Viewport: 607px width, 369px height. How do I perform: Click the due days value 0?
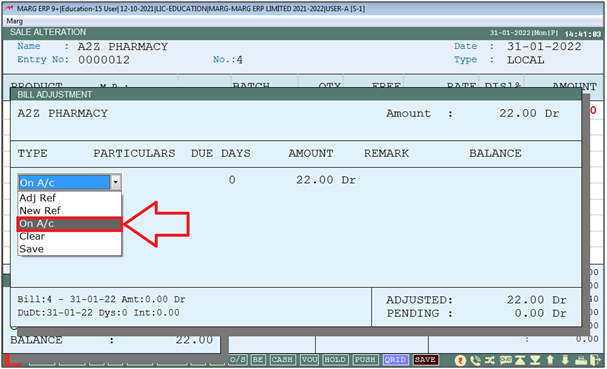232,180
